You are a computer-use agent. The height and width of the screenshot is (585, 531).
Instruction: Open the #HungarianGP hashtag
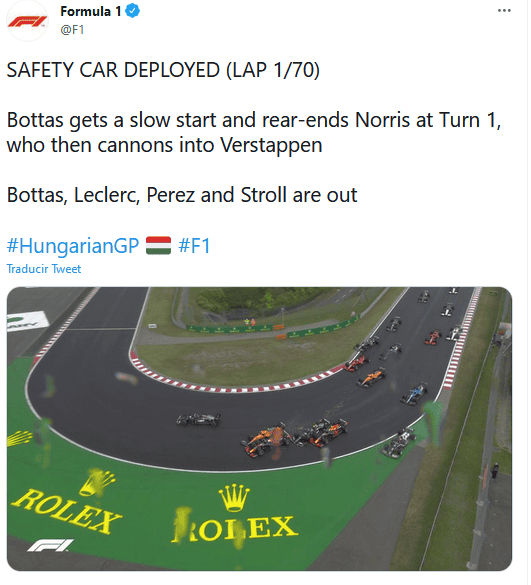pyautogui.click(x=73, y=246)
